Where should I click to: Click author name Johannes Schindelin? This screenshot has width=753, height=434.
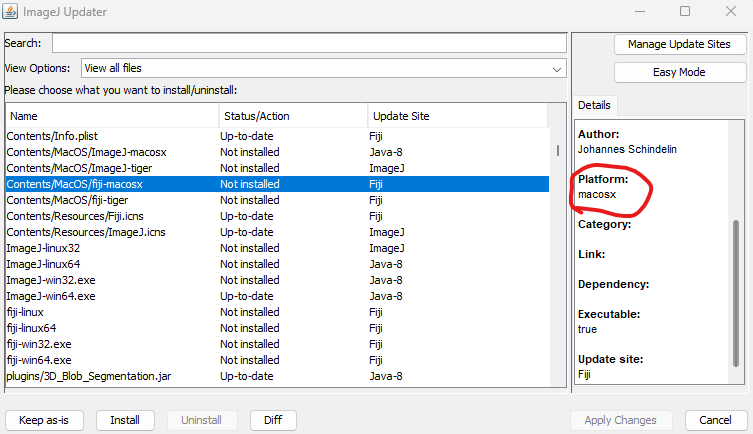[627, 149]
